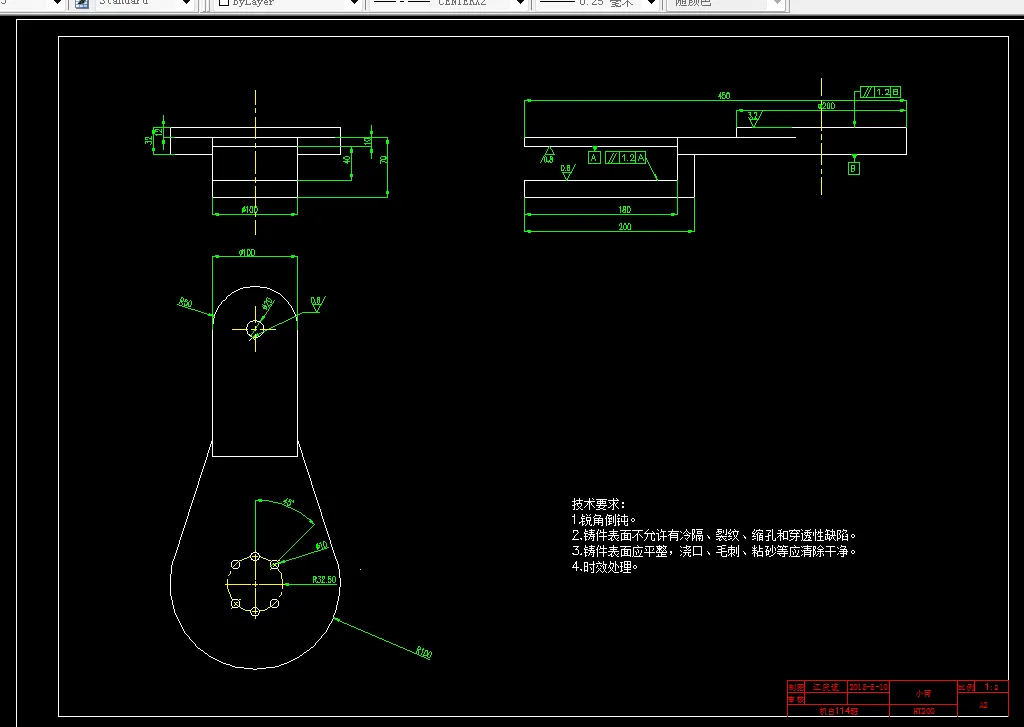
Task: Select the φ20 hole dimension
Action: point(268,304)
